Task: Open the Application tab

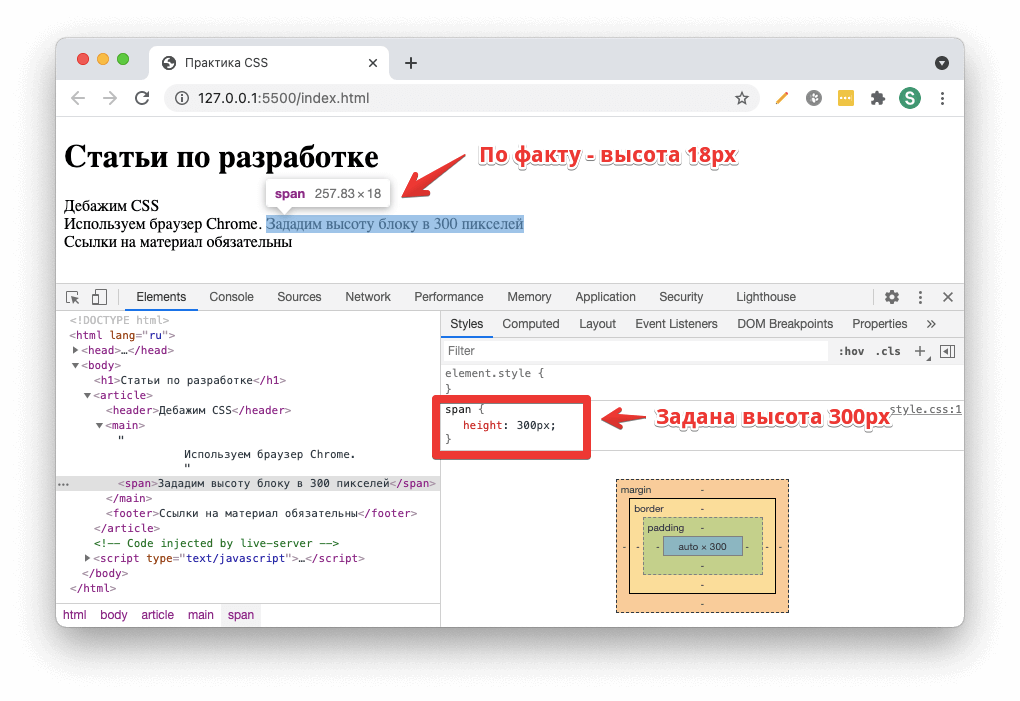Action: [x=605, y=297]
